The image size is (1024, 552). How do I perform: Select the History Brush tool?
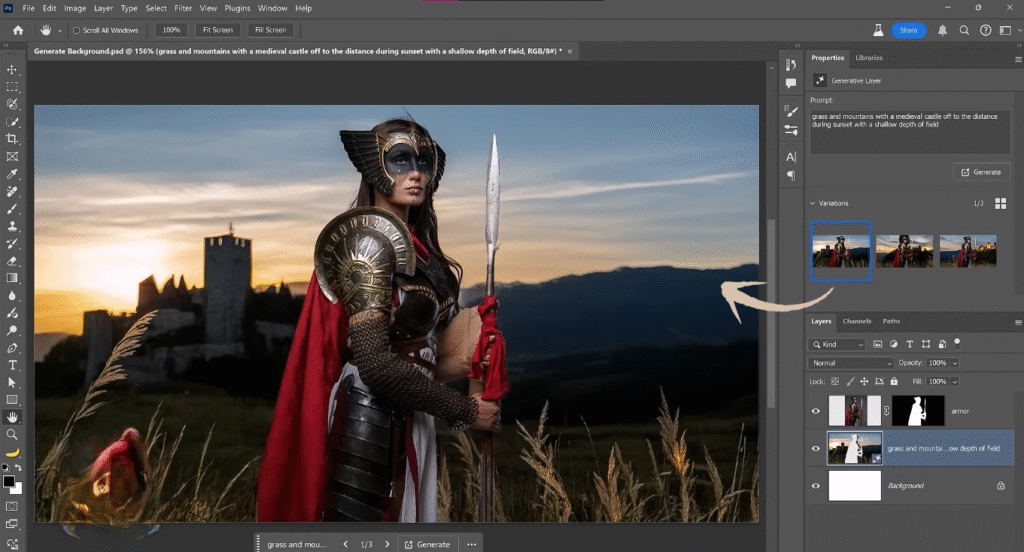pos(12,244)
